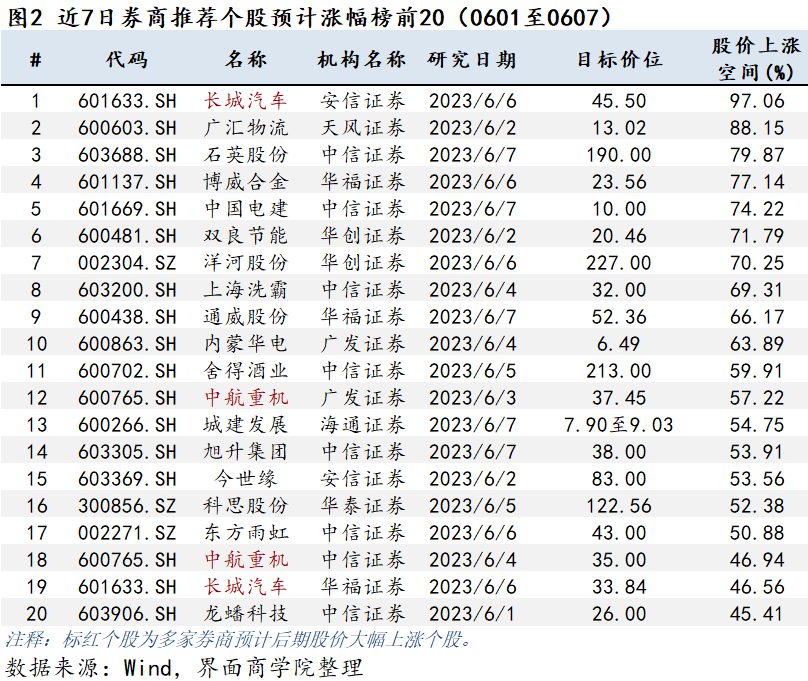Select target price 227.00
Viewport: 808px width, 681px height.
click(x=619, y=263)
